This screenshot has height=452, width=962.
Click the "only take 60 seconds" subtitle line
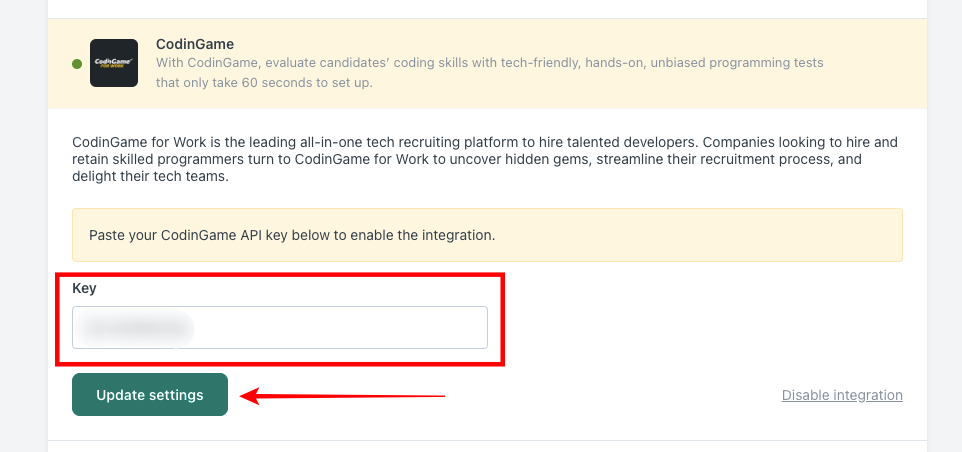(264, 82)
